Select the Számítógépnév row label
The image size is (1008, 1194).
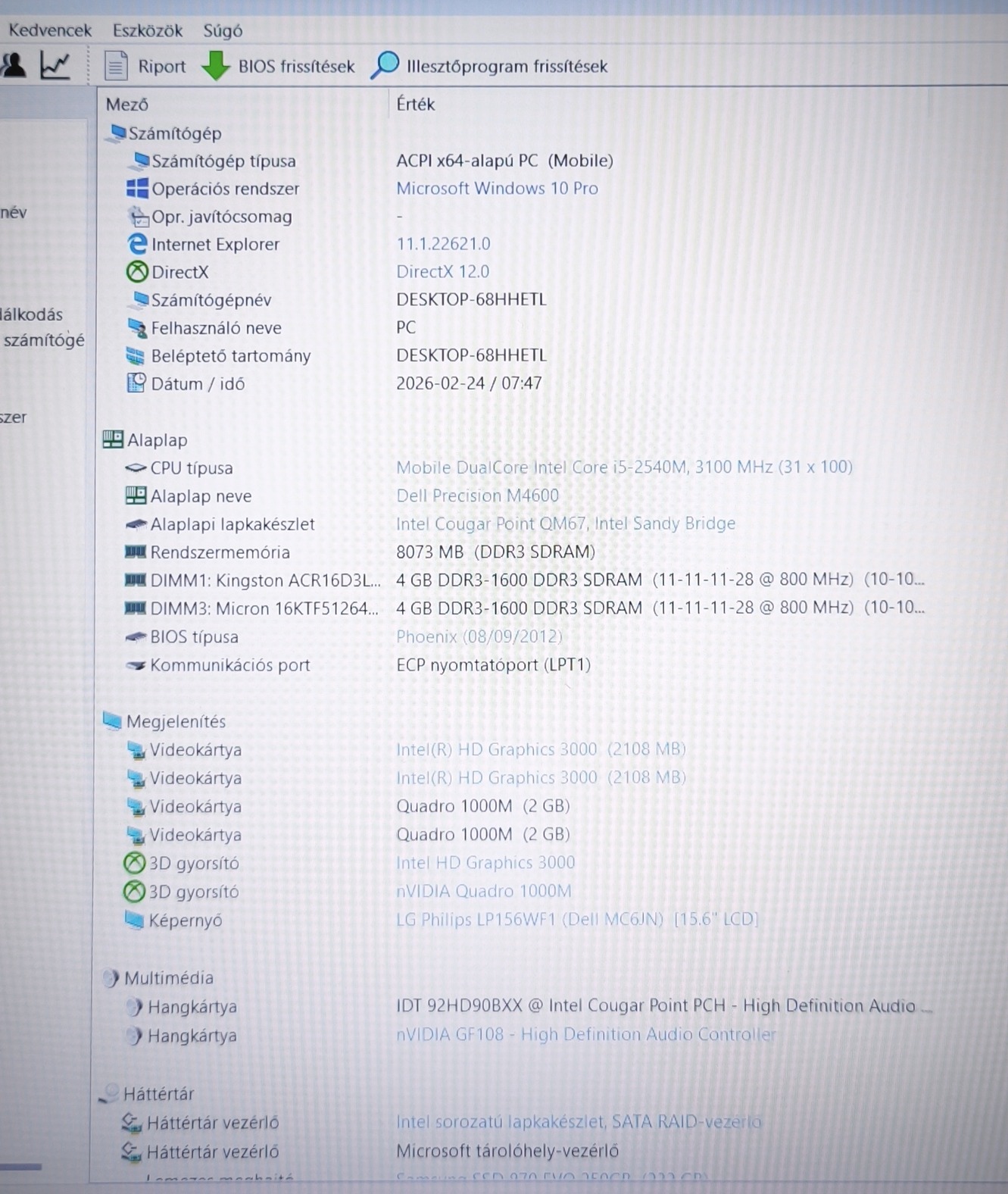pyautogui.click(x=211, y=300)
